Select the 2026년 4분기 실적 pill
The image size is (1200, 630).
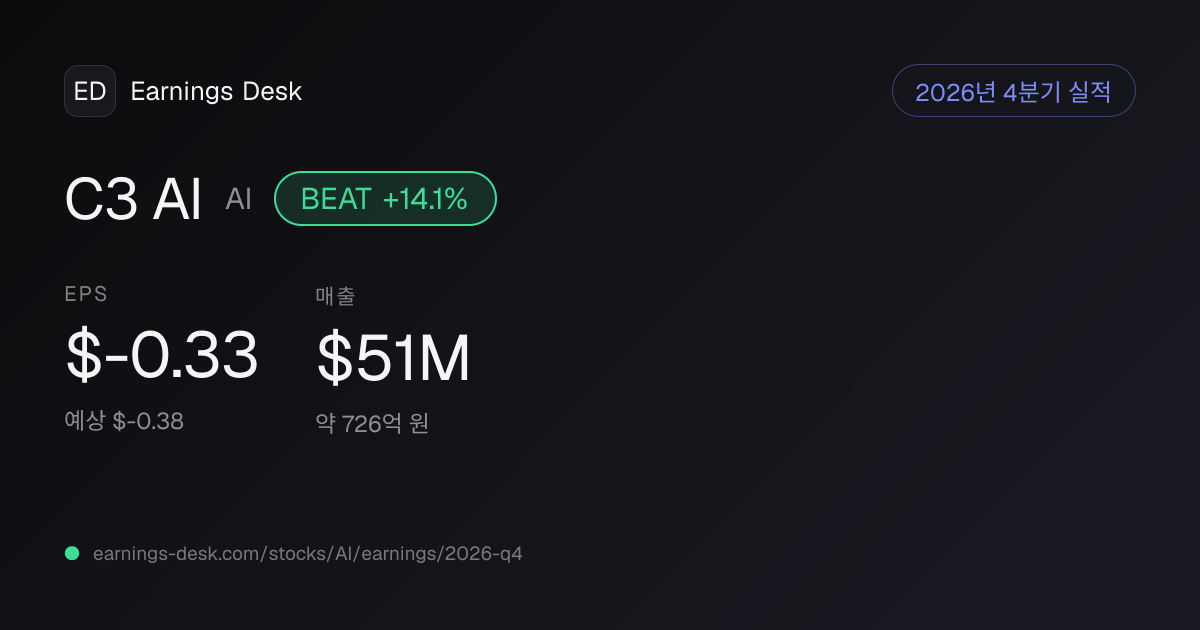1013,91
